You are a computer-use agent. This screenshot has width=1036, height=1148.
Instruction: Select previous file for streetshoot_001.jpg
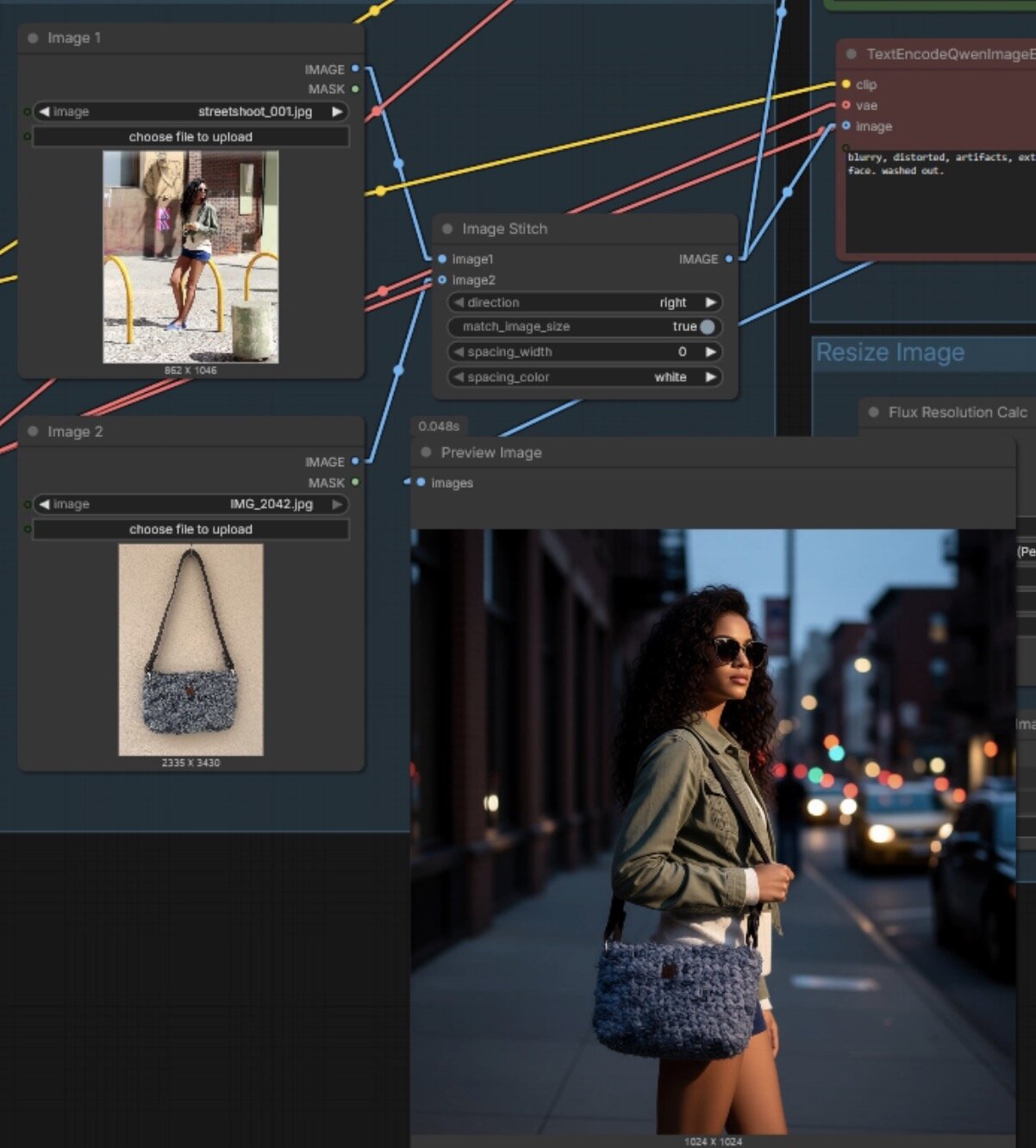44,111
